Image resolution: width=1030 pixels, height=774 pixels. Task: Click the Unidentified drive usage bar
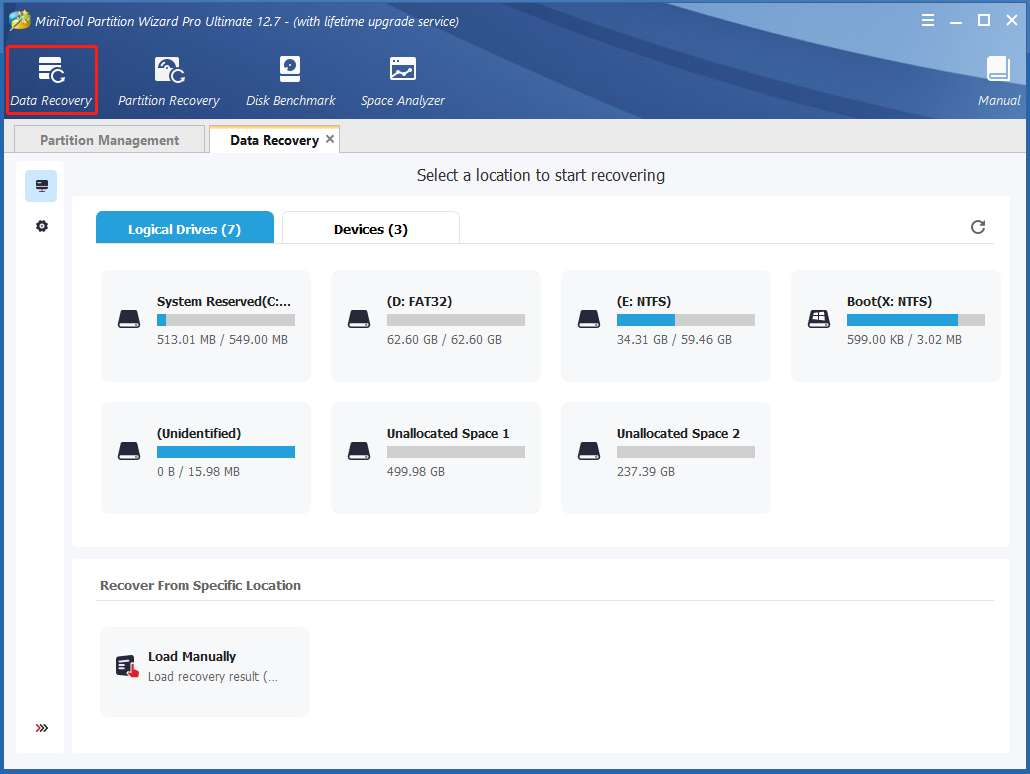pyautogui.click(x=226, y=452)
